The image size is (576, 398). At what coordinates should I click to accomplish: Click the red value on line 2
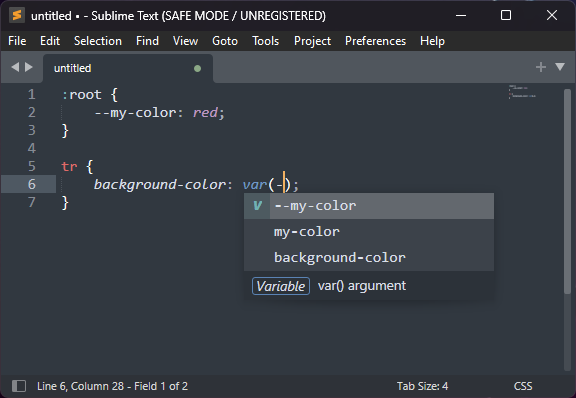point(205,112)
